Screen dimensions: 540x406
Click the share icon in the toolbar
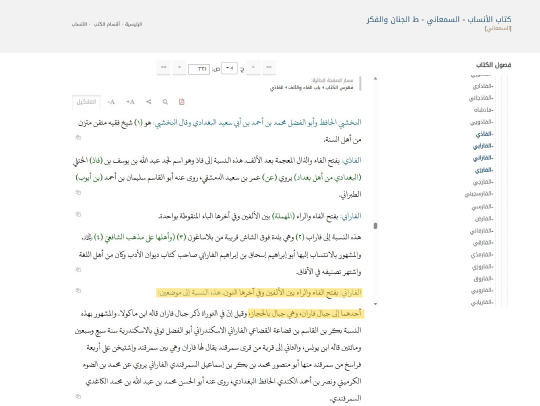tap(149, 102)
